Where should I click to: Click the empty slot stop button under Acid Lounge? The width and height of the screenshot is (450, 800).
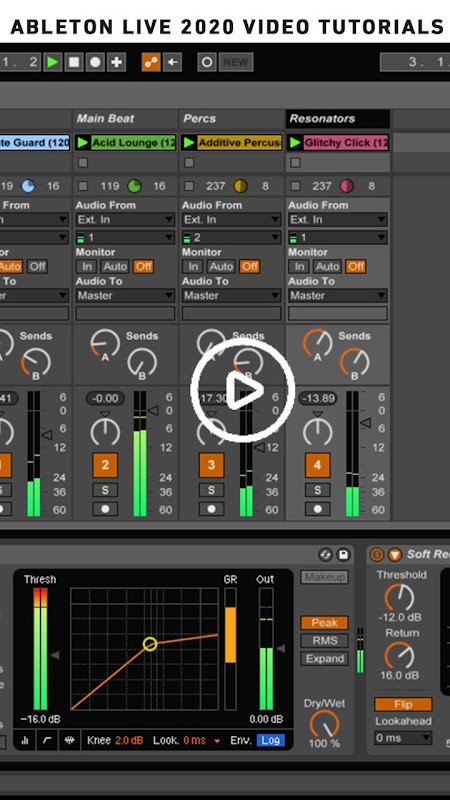click(x=83, y=163)
